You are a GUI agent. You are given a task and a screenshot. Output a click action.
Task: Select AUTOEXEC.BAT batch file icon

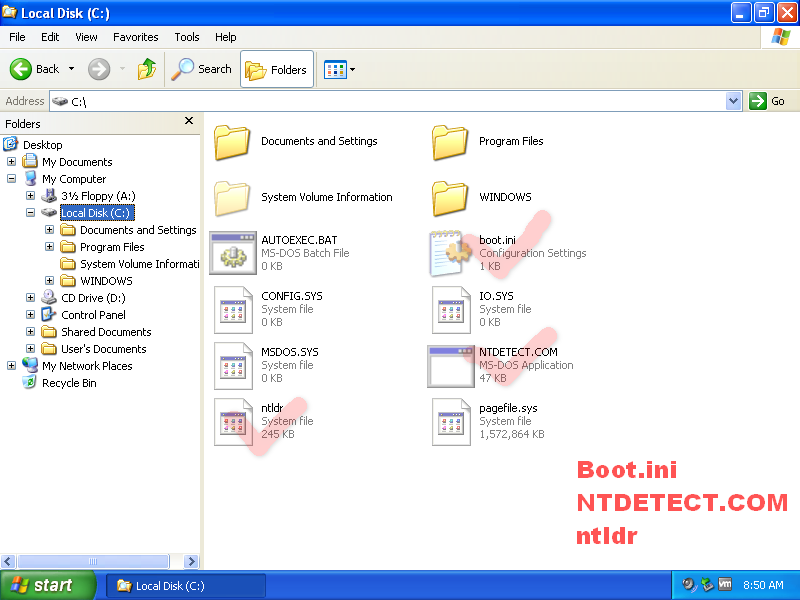233,253
